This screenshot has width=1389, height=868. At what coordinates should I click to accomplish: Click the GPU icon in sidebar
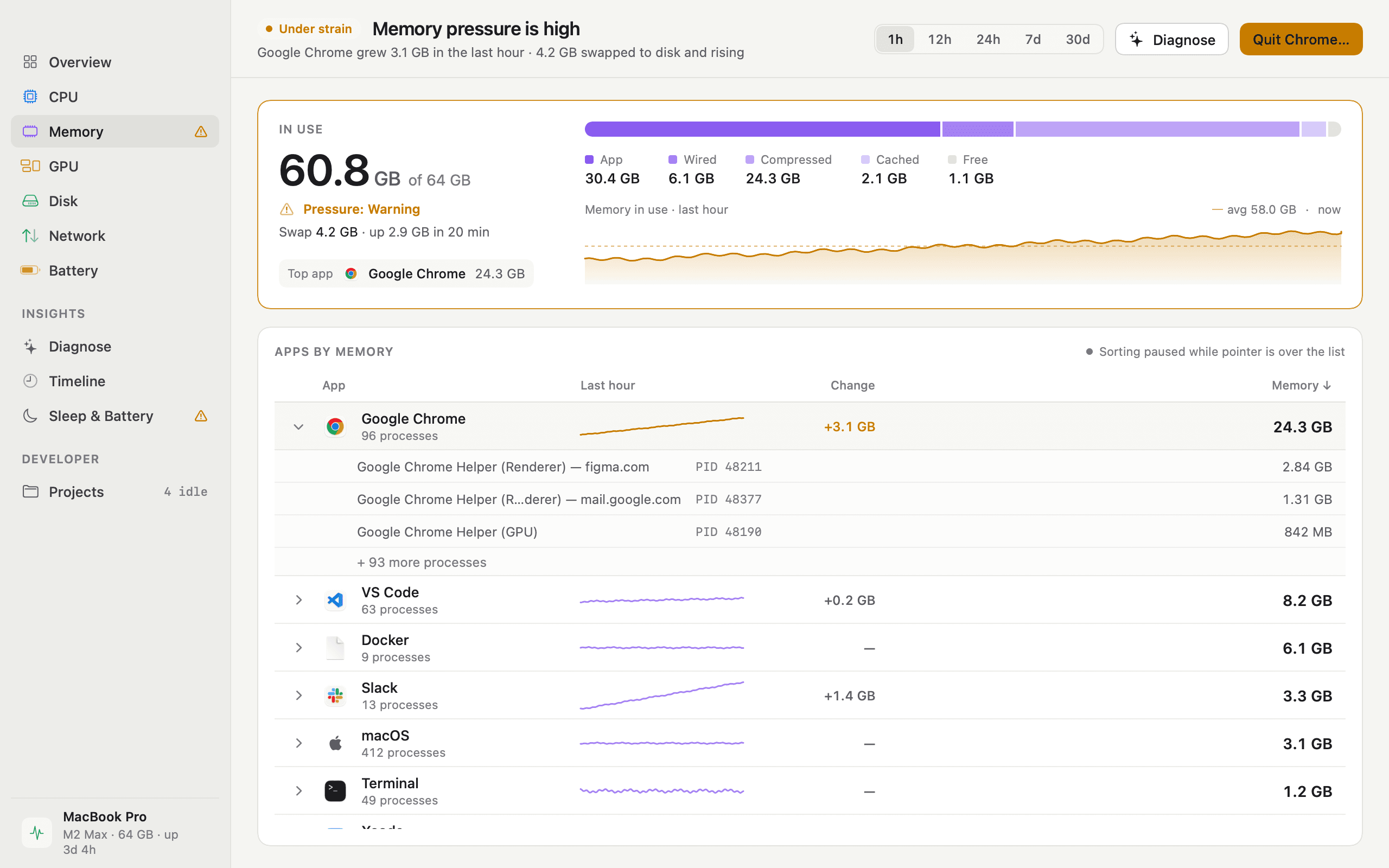[30, 166]
